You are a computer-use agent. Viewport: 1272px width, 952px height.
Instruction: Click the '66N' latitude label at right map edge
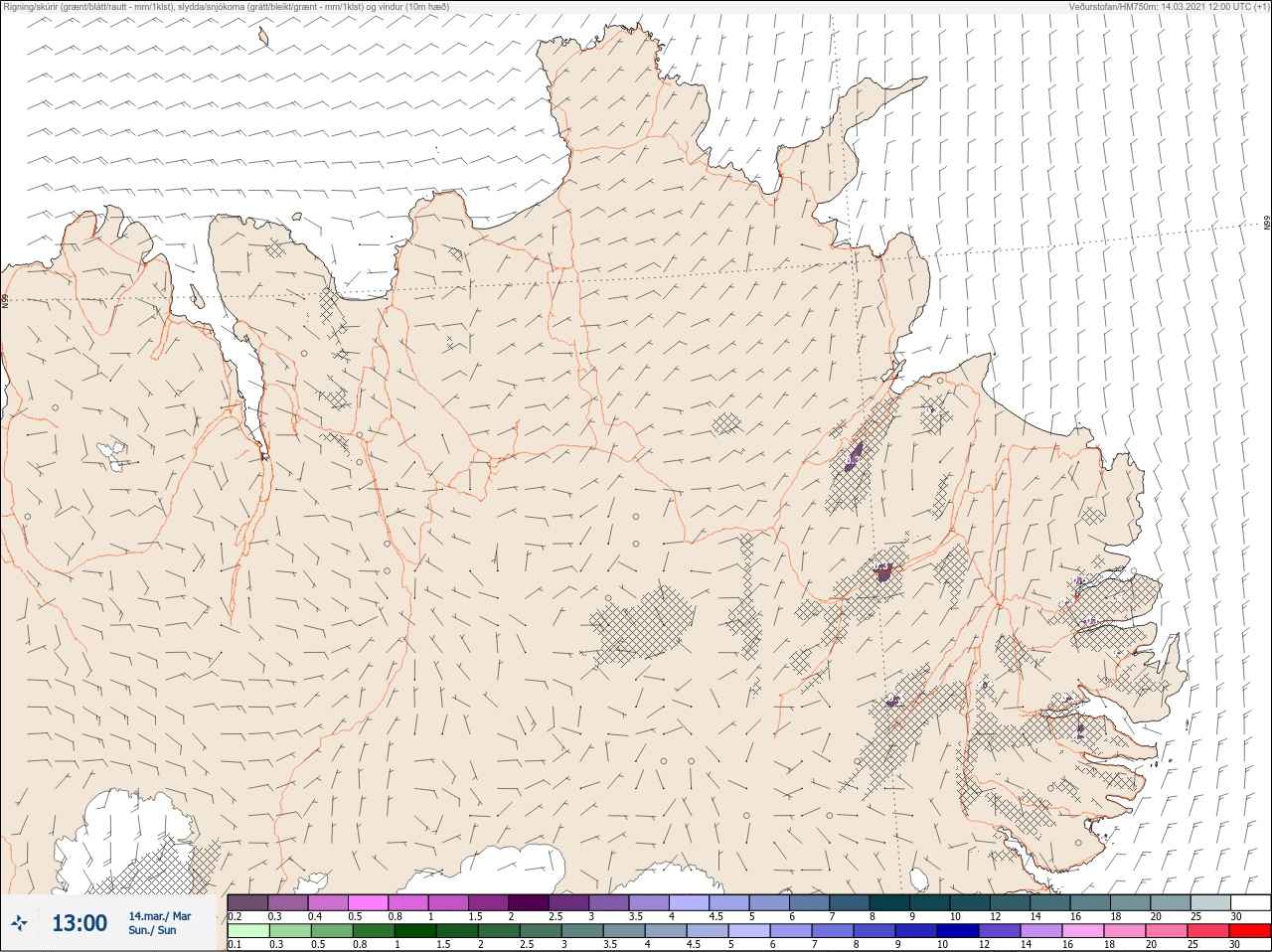(x=1267, y=224)
